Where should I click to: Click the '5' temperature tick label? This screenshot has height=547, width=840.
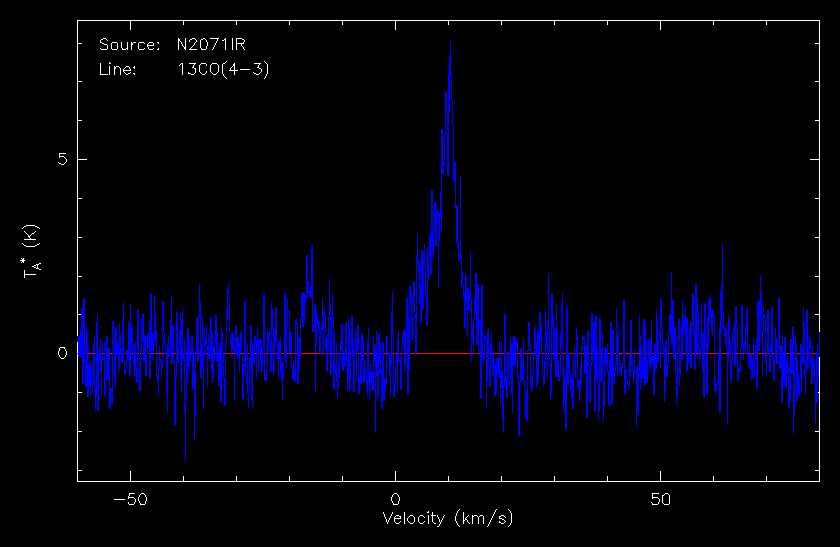coord(63,160)
